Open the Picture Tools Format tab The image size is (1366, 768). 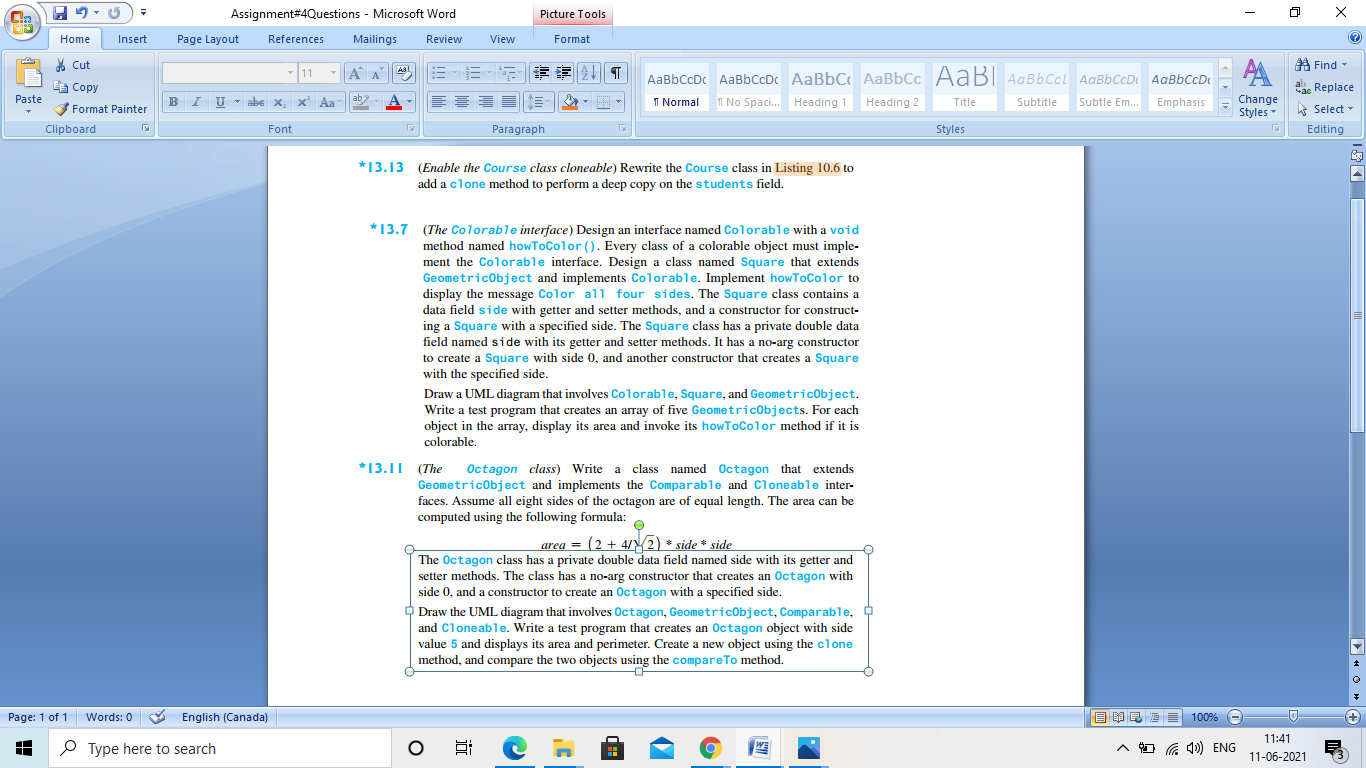(572, 39)
